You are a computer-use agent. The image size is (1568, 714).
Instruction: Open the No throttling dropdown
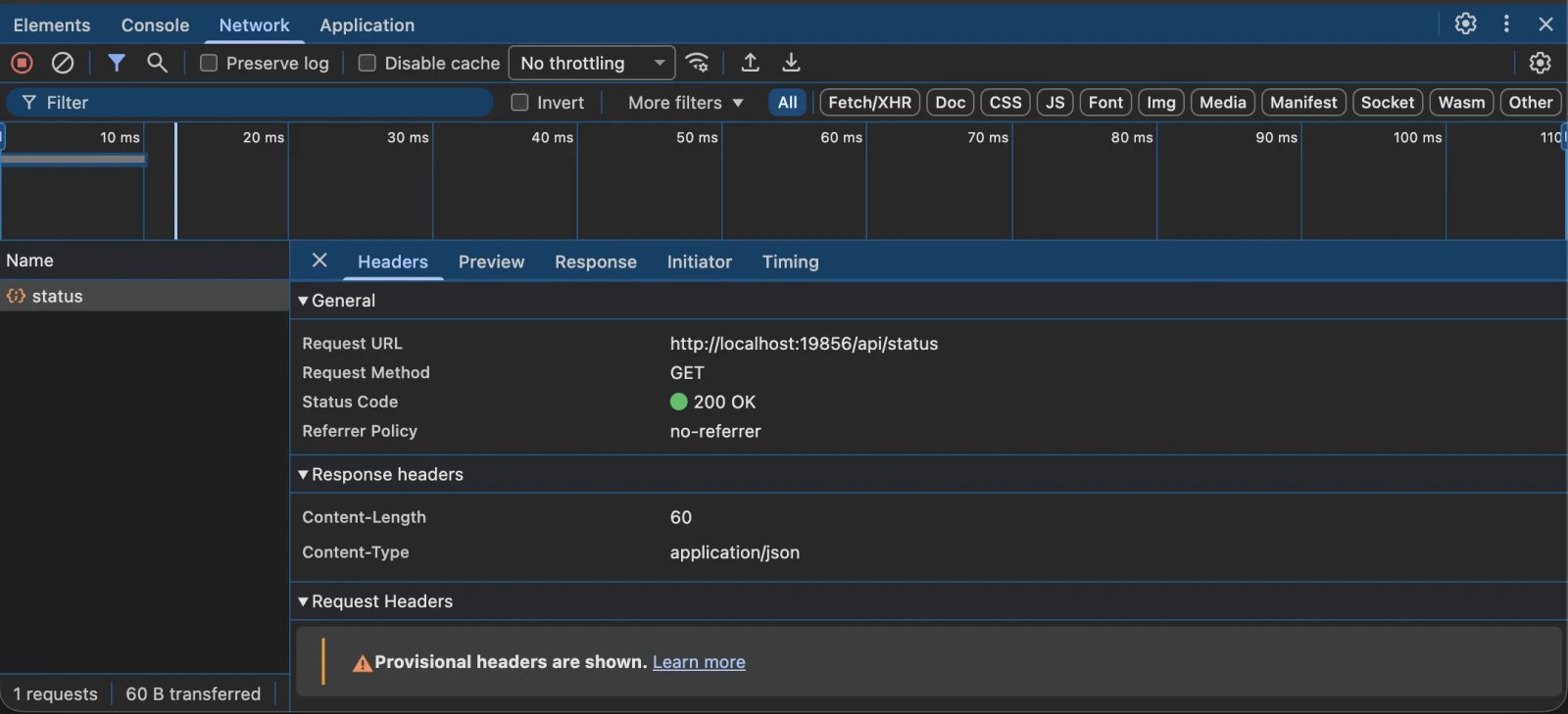tap(592, 63)
